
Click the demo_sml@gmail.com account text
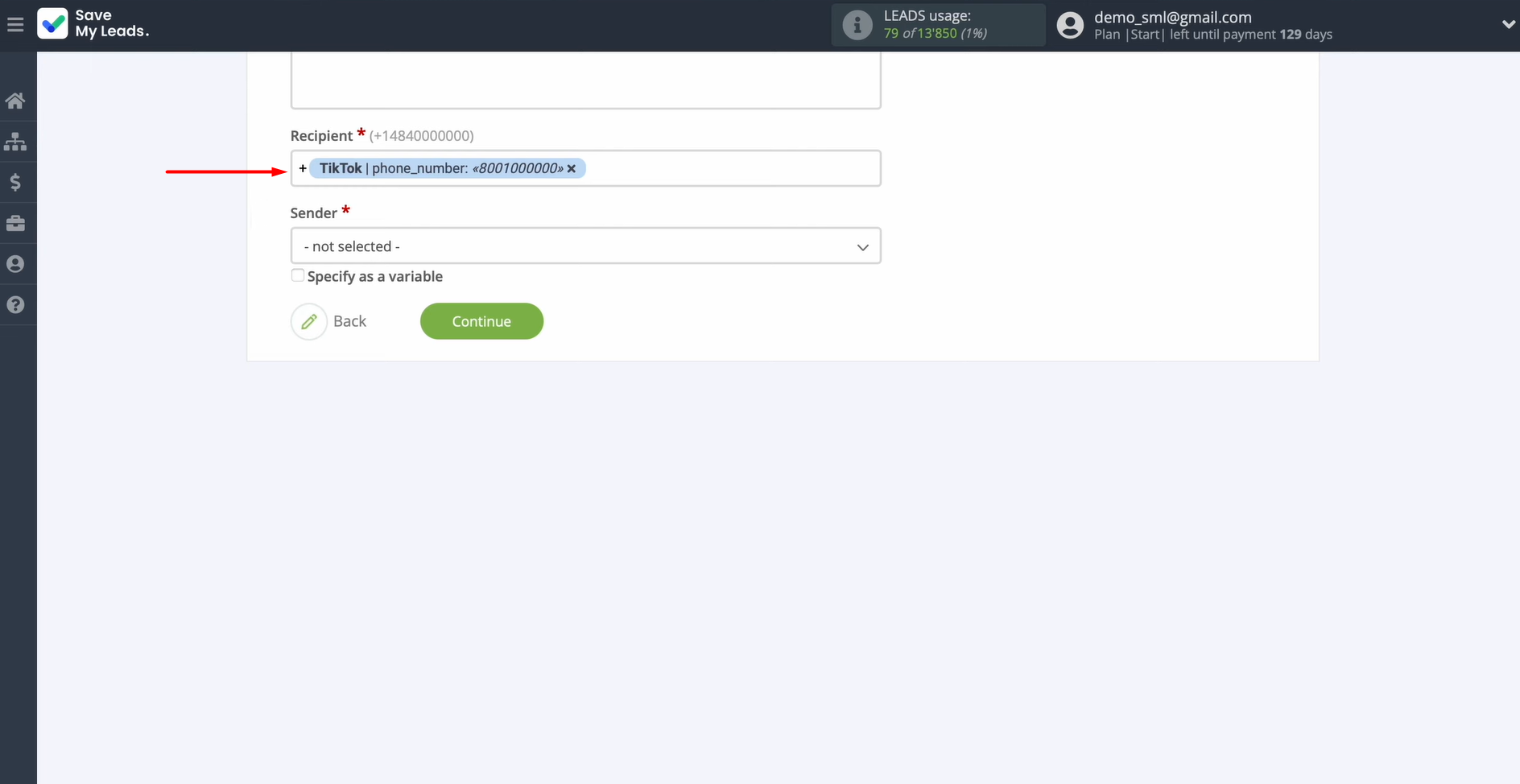point(1173,17)
